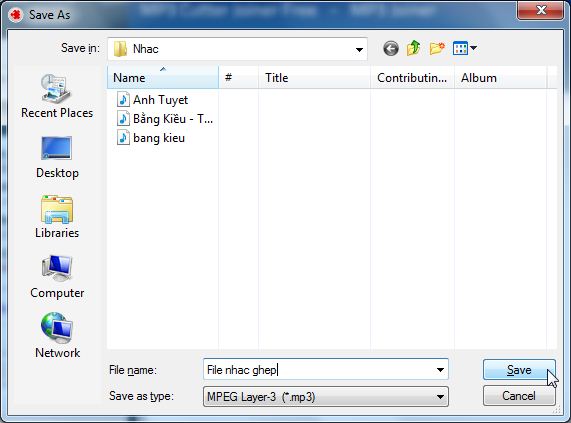The width and height of the screenshot is (571, 423).
Task: Open Computer location
Action: click(57, 277)
